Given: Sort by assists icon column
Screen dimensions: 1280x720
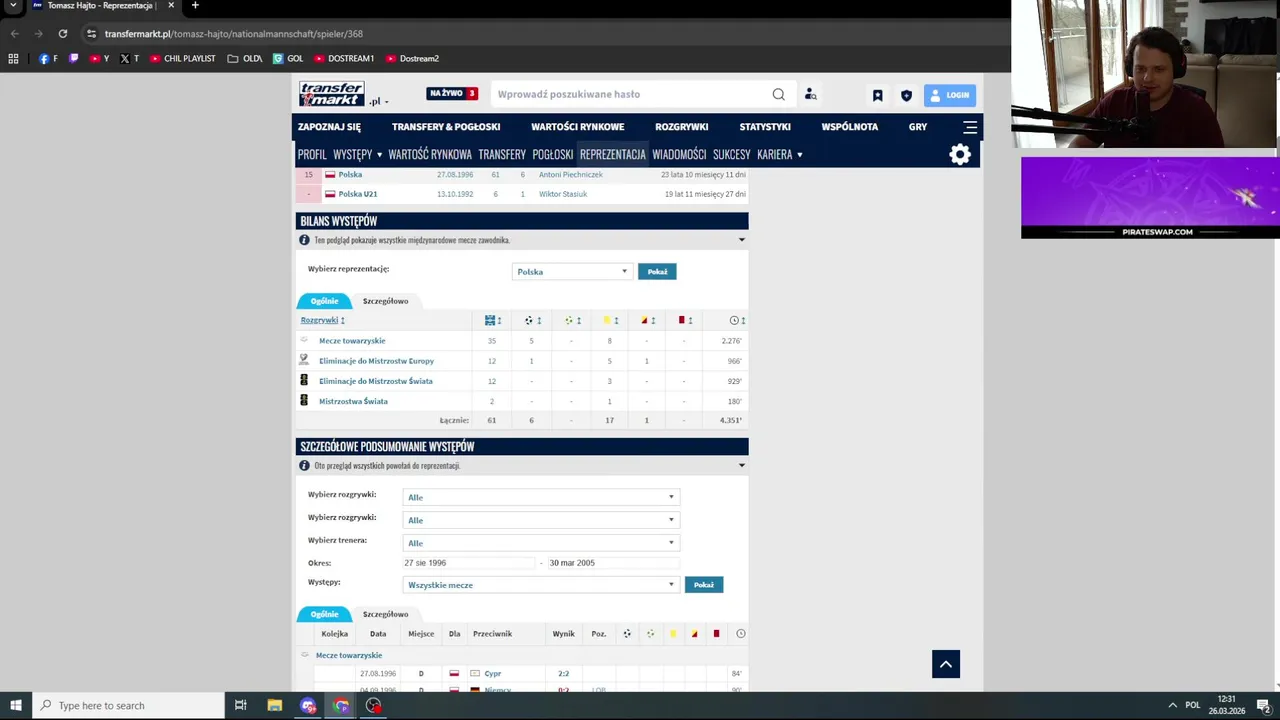Looking at the screenshot, I should tap(572, 320).
